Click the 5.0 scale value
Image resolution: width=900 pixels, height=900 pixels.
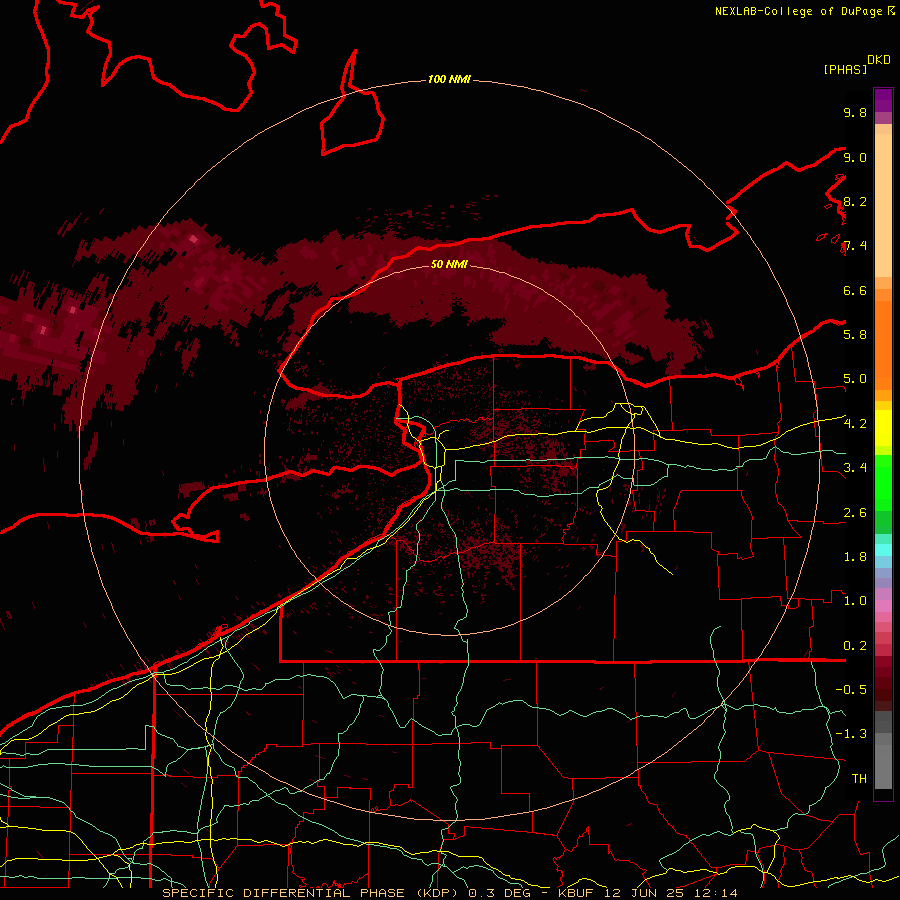pos(855,379)
